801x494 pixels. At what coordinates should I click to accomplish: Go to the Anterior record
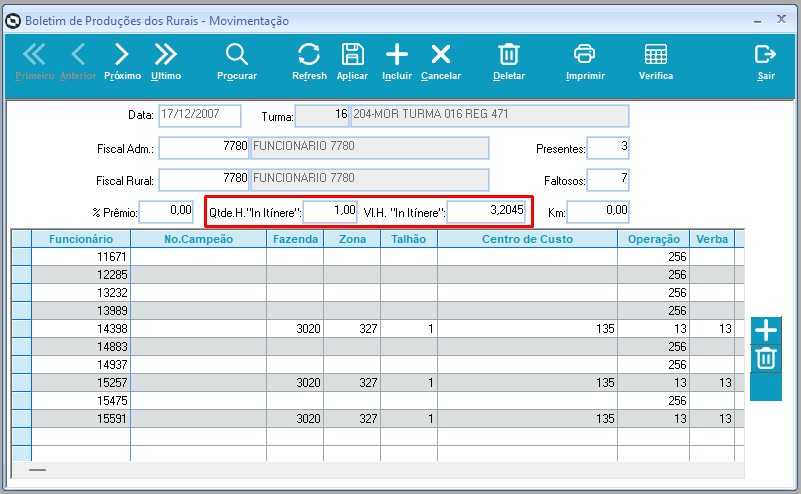(78, 62)
